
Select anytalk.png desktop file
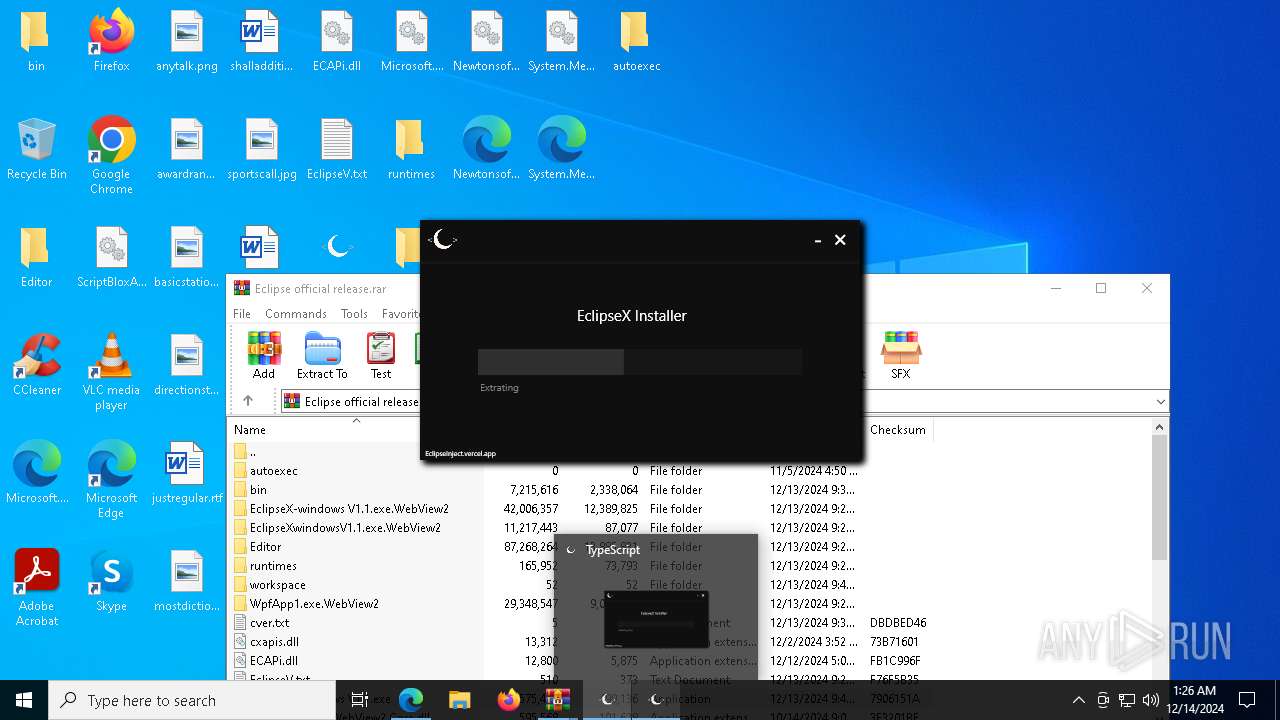(187, 42)
